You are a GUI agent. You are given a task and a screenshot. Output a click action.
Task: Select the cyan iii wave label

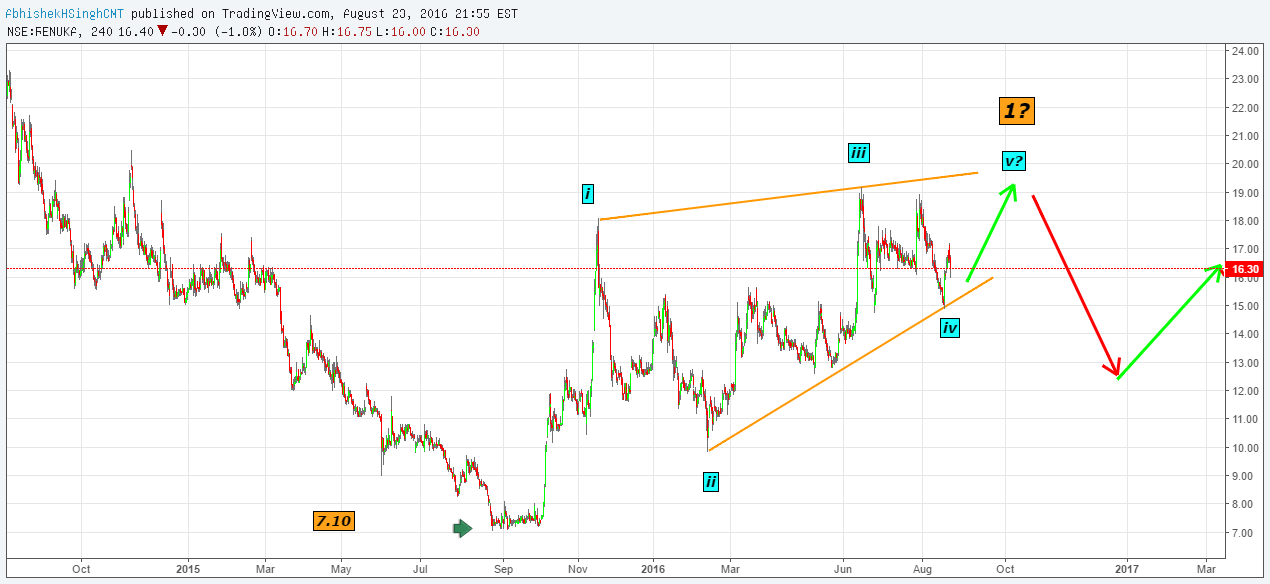pyautogui.click(x=859, y=153)
